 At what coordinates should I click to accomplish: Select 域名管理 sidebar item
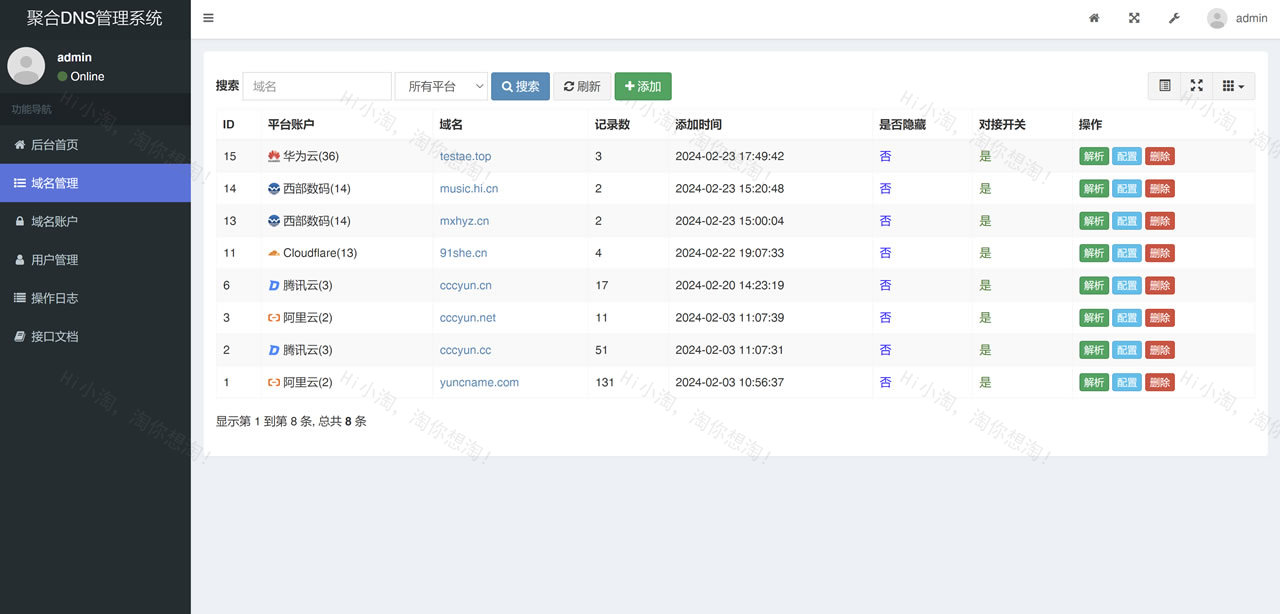tap(95, 183)
